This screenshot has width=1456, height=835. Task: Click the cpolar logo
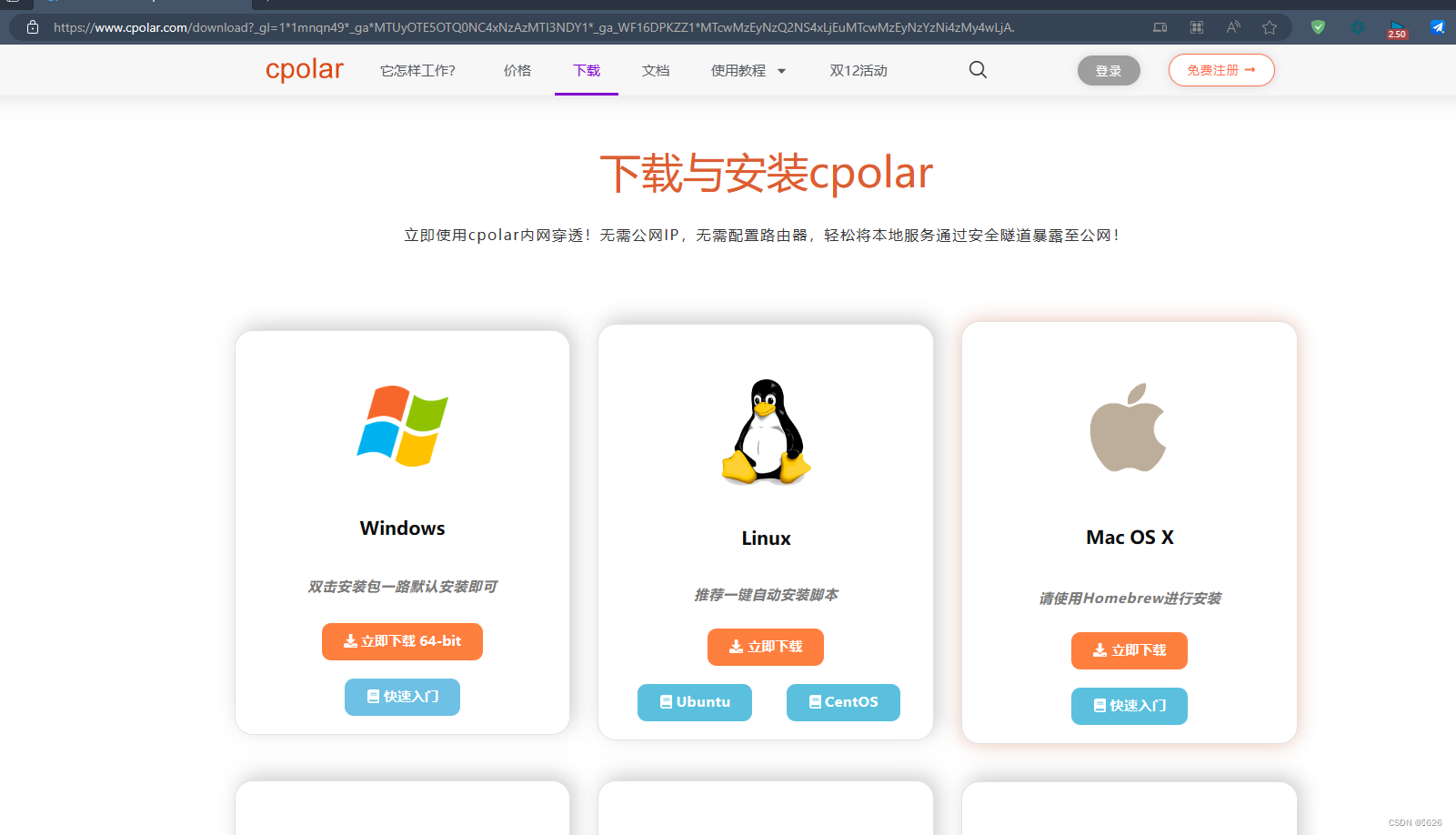click(305, 69)
